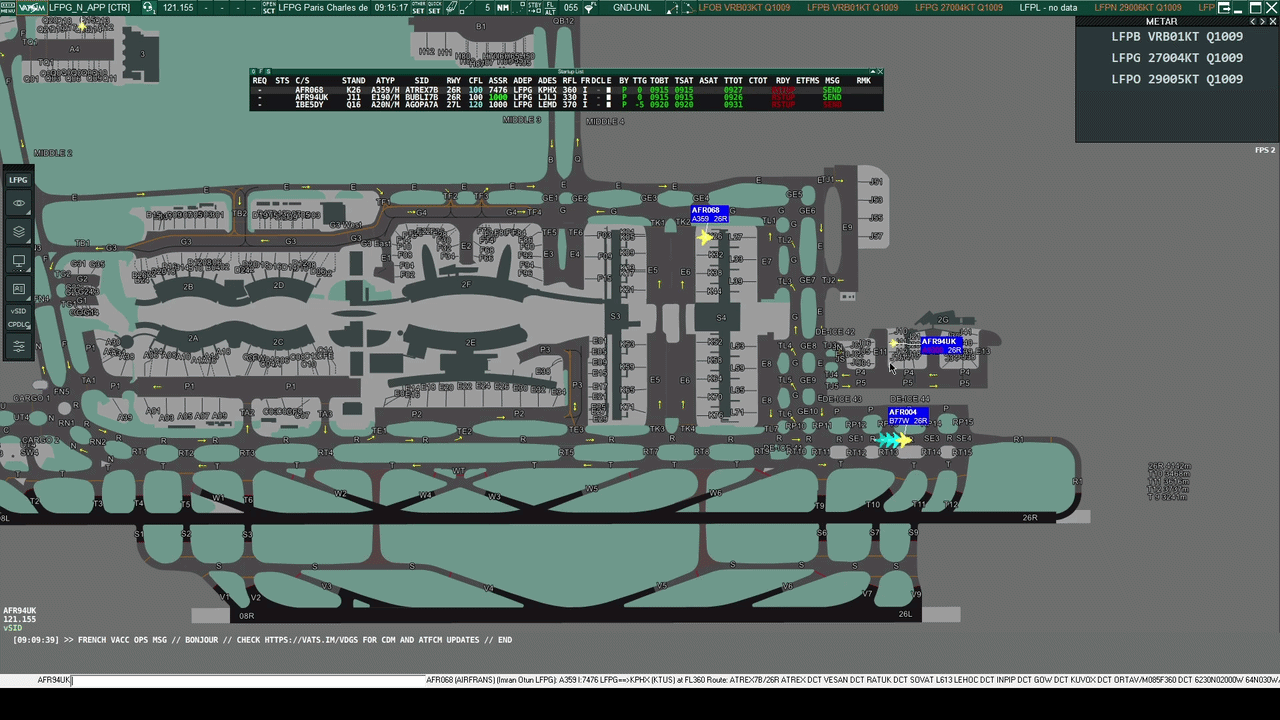
Task: Click the 121.155 primary frequency
Action: point(178,7)
